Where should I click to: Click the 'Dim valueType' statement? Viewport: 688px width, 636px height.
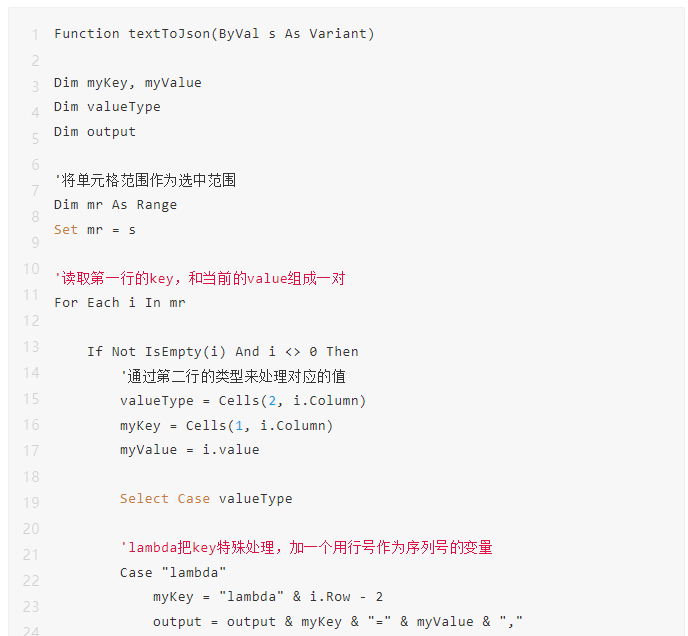(107, 107)
